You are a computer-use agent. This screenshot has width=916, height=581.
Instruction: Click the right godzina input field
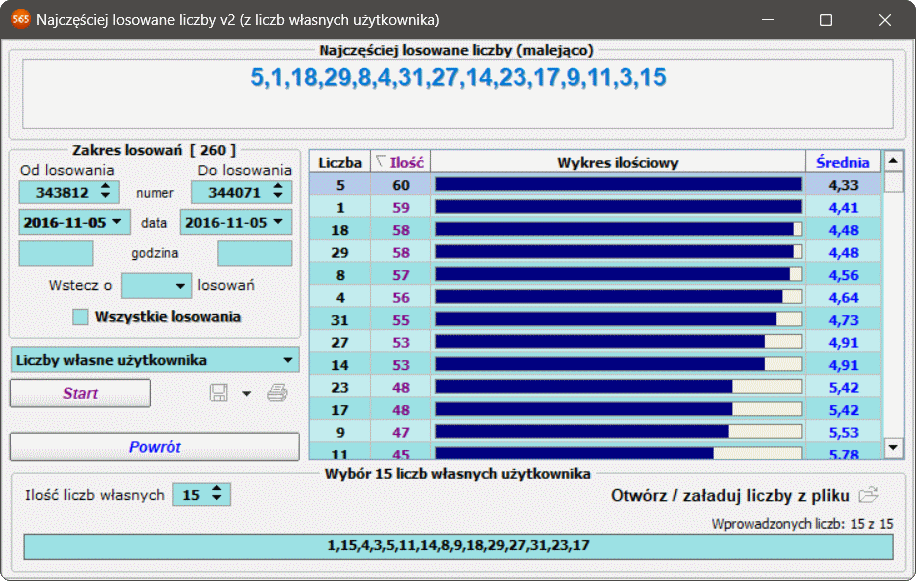(255, 253)
